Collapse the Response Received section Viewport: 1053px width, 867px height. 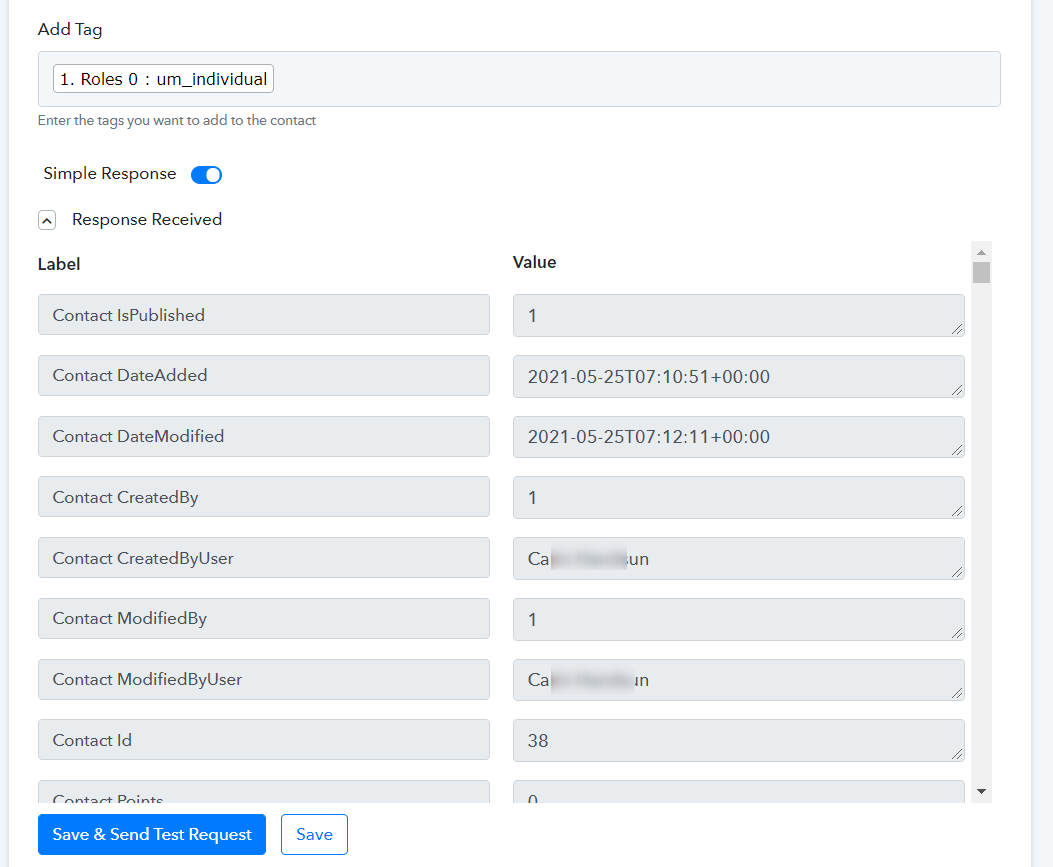tap(47, 220)
